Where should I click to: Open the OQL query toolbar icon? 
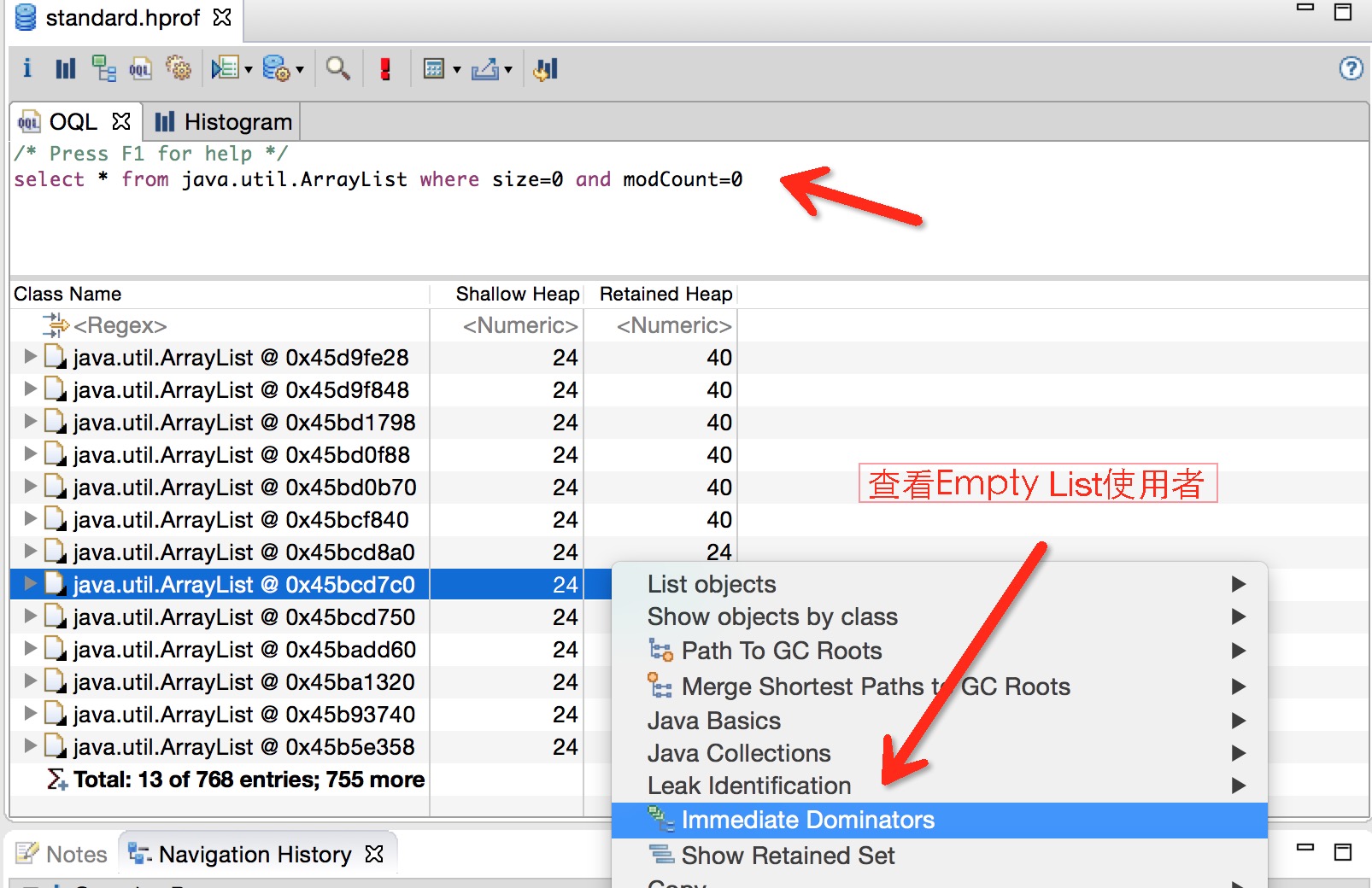[140, 68]
